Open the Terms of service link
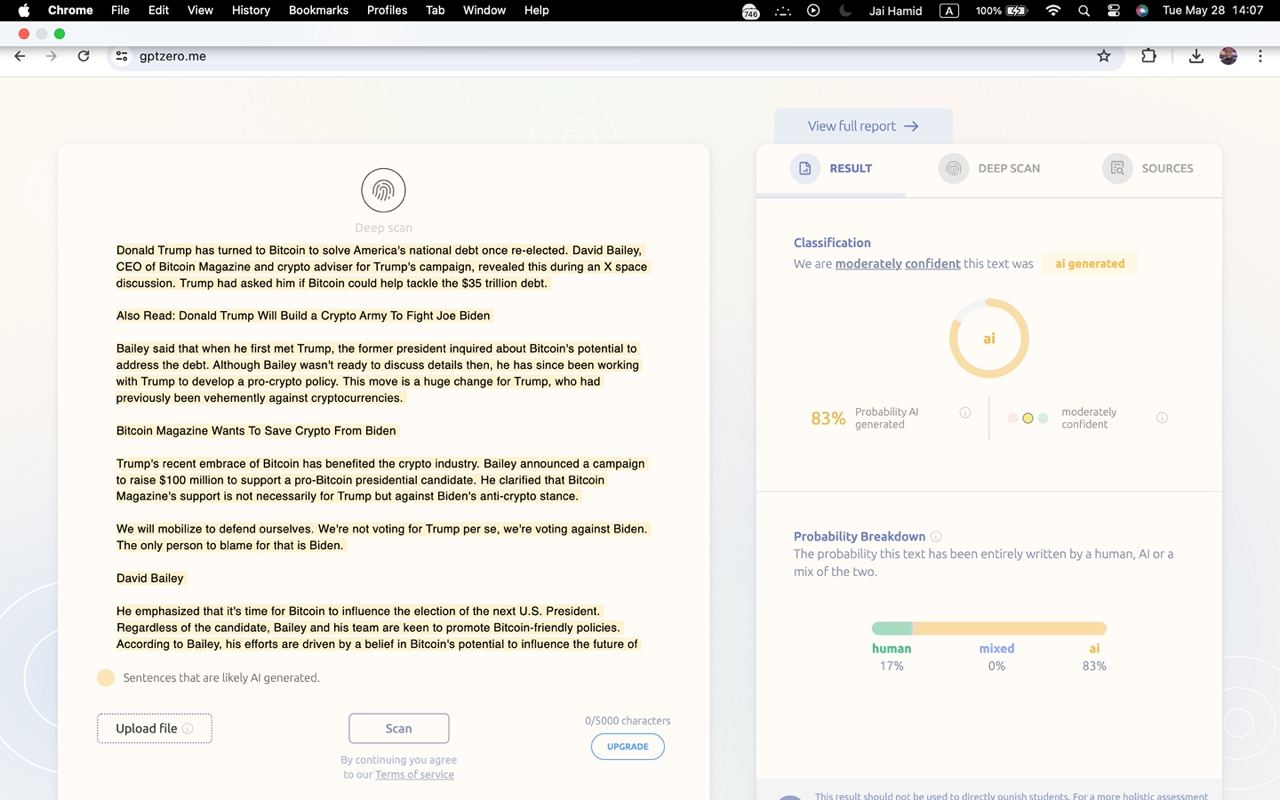This screenshot has width=1280, height=800. (414, 774)
